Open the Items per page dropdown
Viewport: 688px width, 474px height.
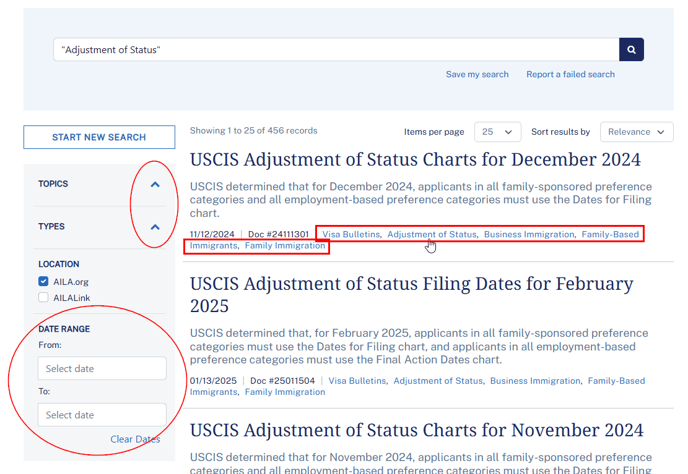[497, 132]
